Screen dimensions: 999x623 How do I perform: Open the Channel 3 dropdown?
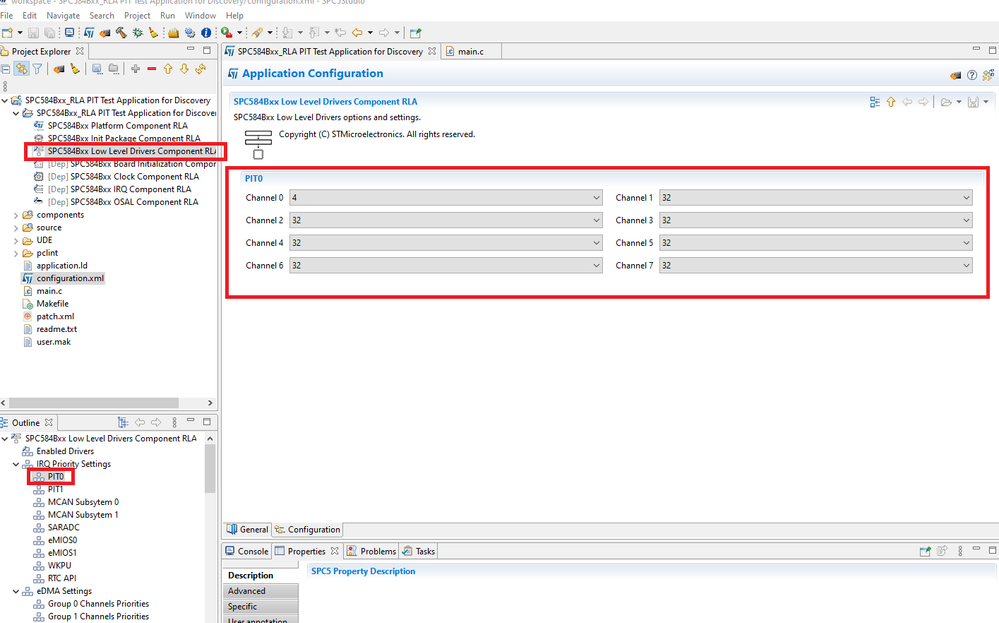coord(816,220)
